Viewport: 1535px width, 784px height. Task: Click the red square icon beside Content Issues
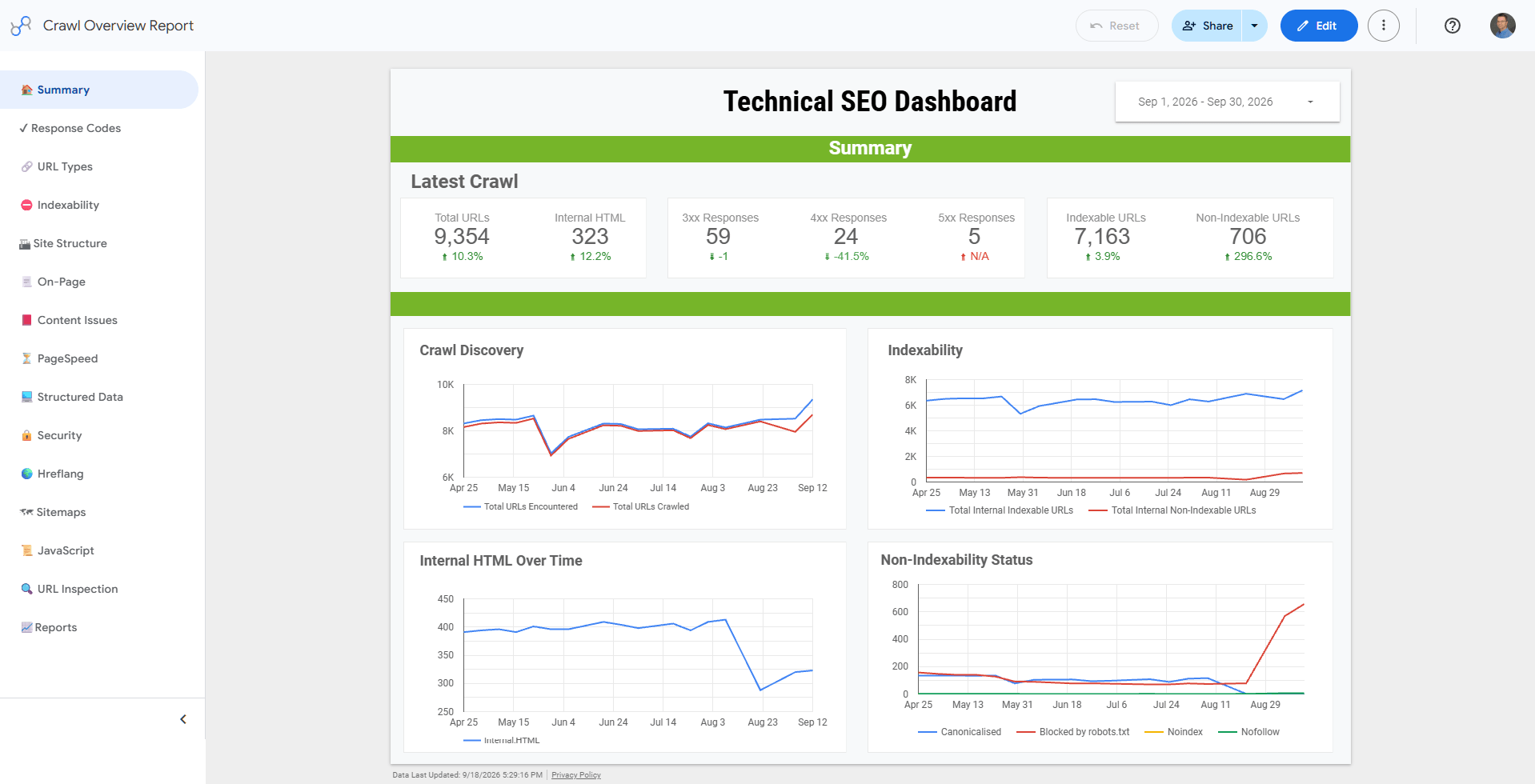point(26,320)
